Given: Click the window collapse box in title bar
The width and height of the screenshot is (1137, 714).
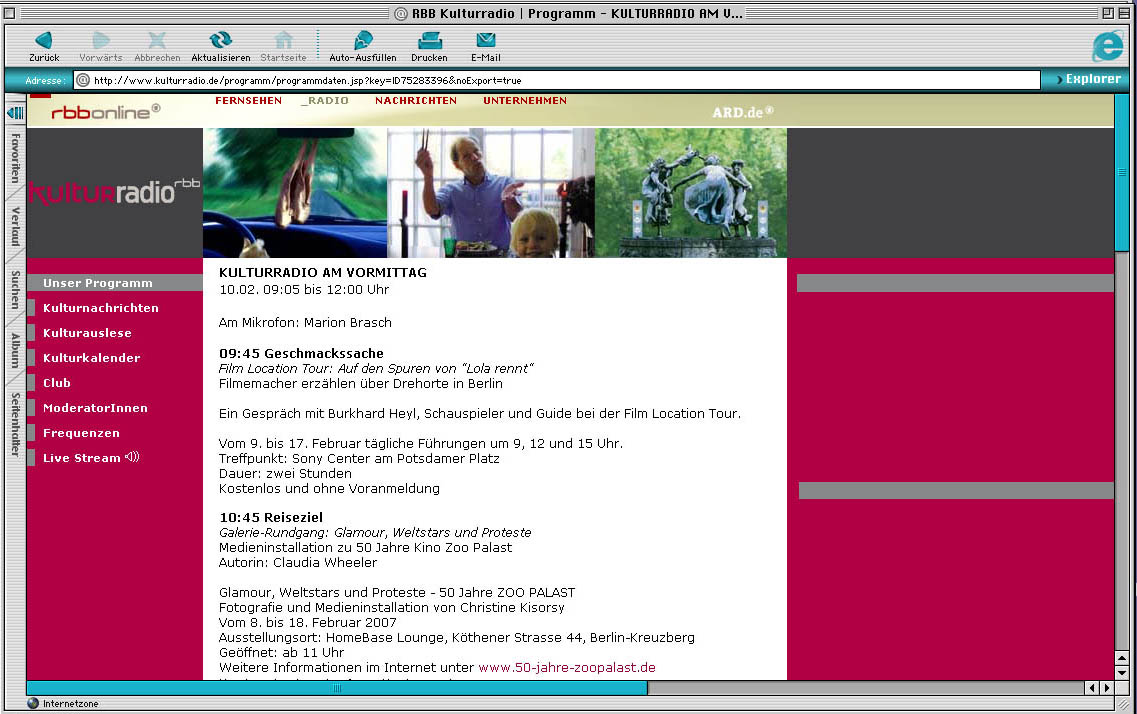Looking at the screenshot, I should click(1124, 13).
